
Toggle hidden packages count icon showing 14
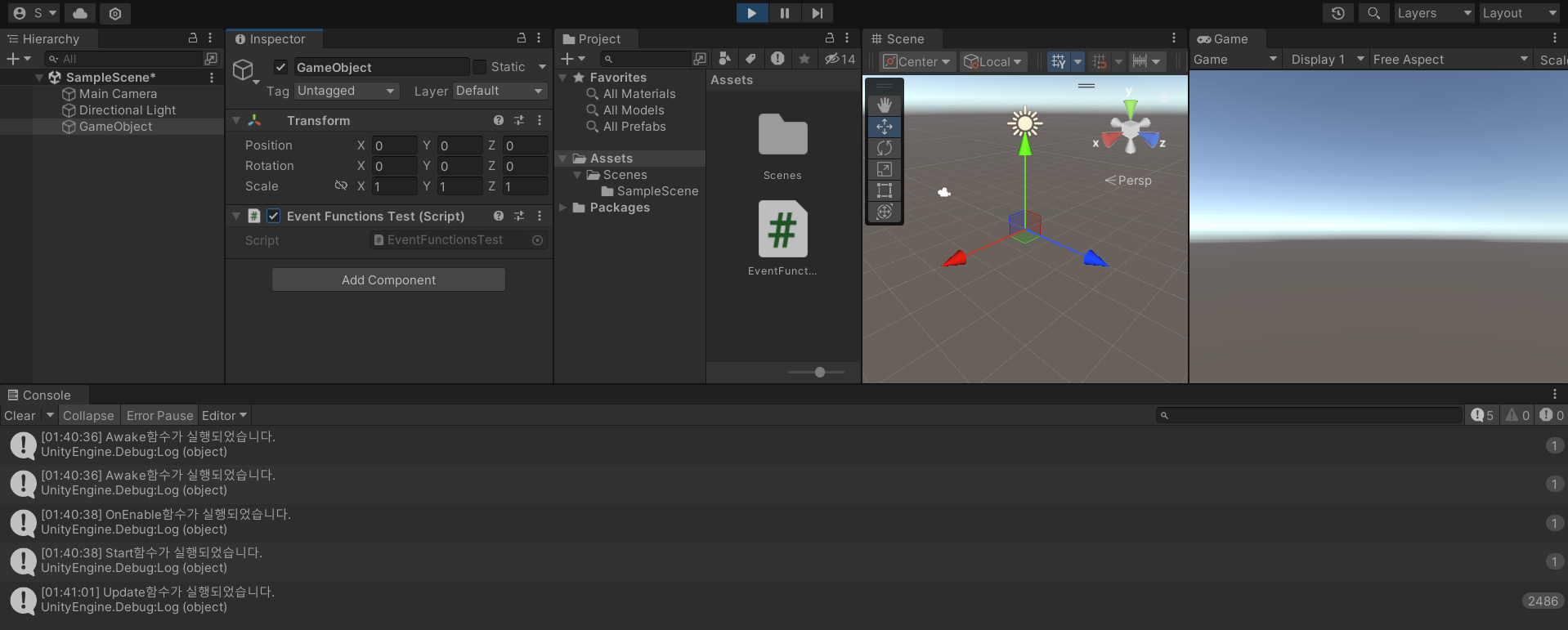pyautogui.click(x=840, y=59)
